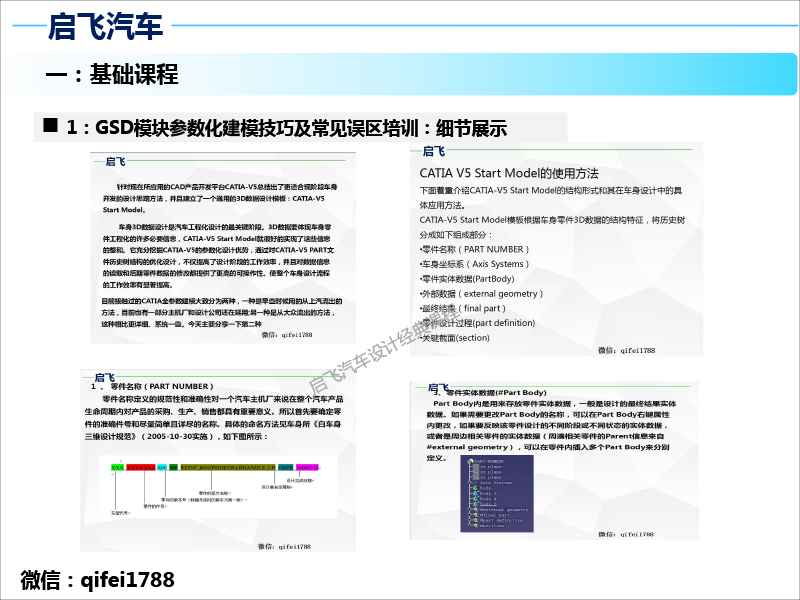Click 微信: qifei1788 in bottom-left thumbnail
Screen dimensions: 800x600
pyautogui.click(x=284, y=546)
